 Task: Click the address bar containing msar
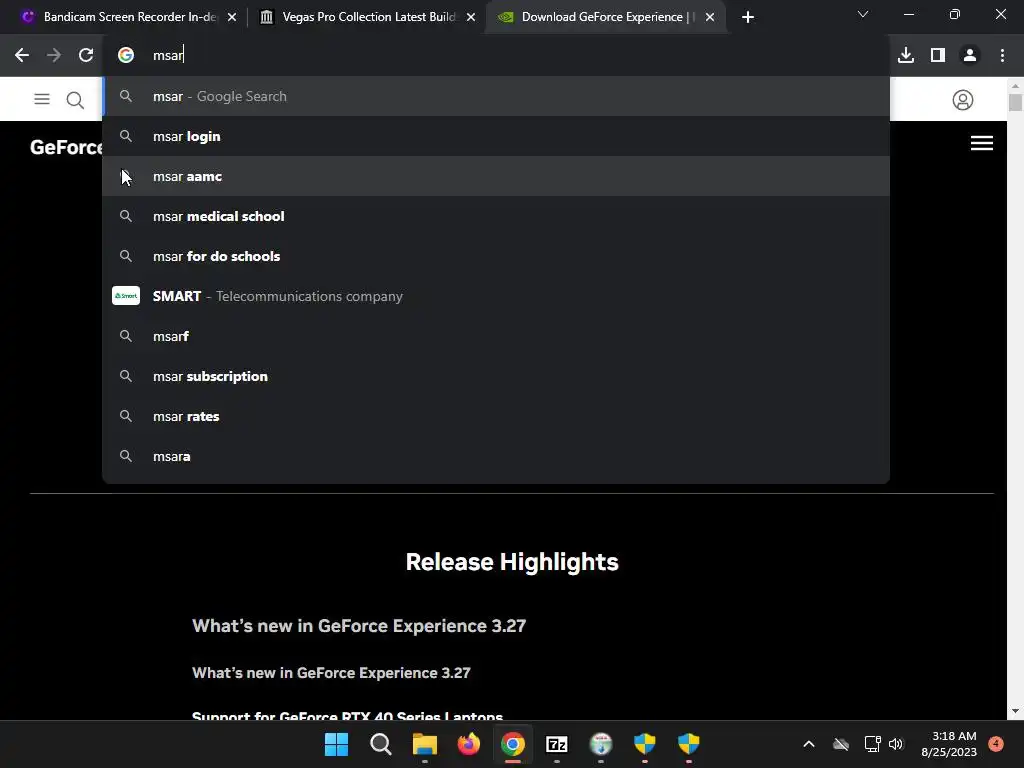click(x=496, y=55)
